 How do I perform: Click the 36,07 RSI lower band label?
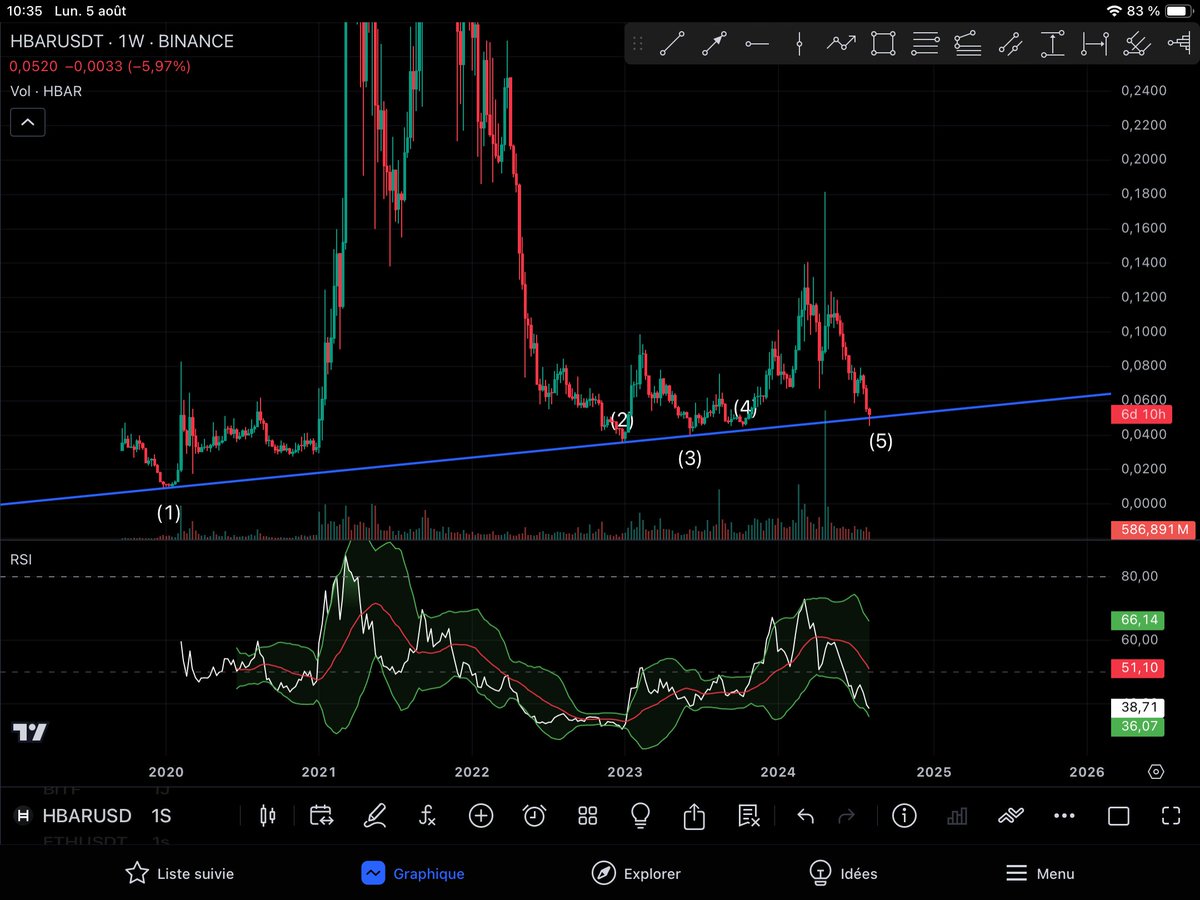[1139, 726]
